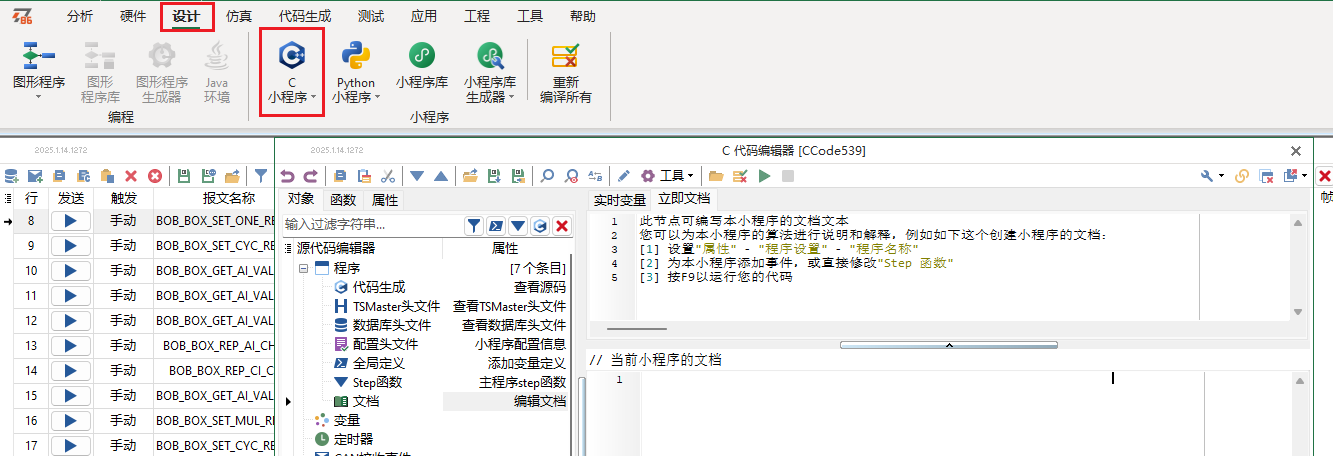Switch to the 应用 ribbon tab
Screen dimensions: 1333x456
[424, 16]
